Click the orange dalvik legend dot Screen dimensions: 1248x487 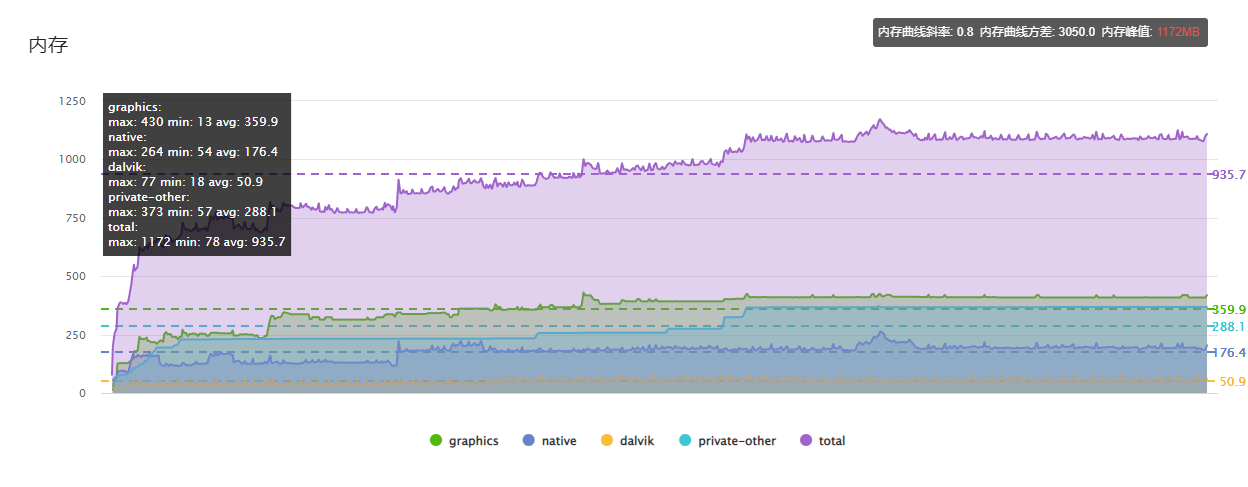coord(607,441)
